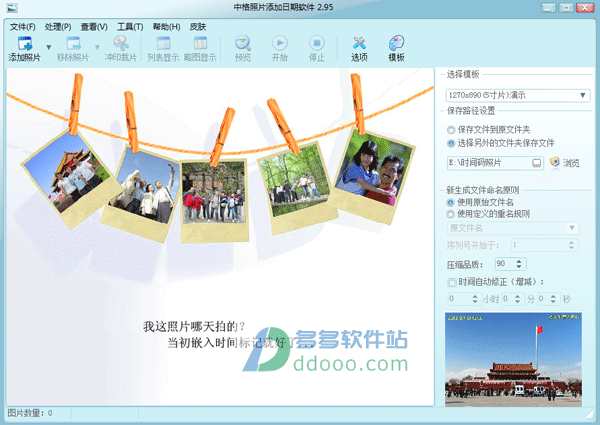Select the 冲印裁片 crop tool icon
Image resolution: width=600 pixels, height=425 pixels.
[121, 43]
